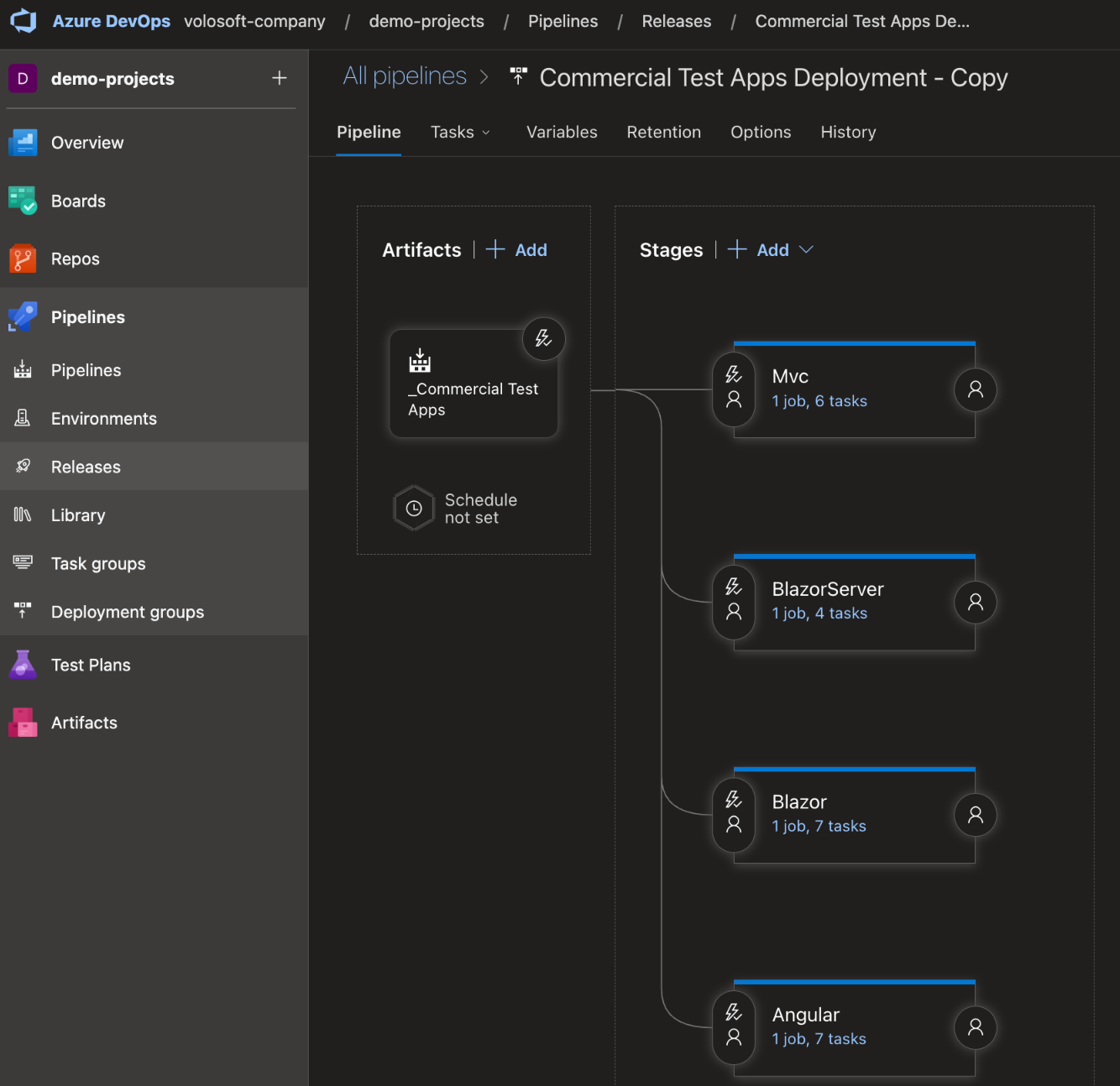1120x1086 pixels.
Task: Open Blazor 1 job, 7 tasks link
Action: point(819,826)
